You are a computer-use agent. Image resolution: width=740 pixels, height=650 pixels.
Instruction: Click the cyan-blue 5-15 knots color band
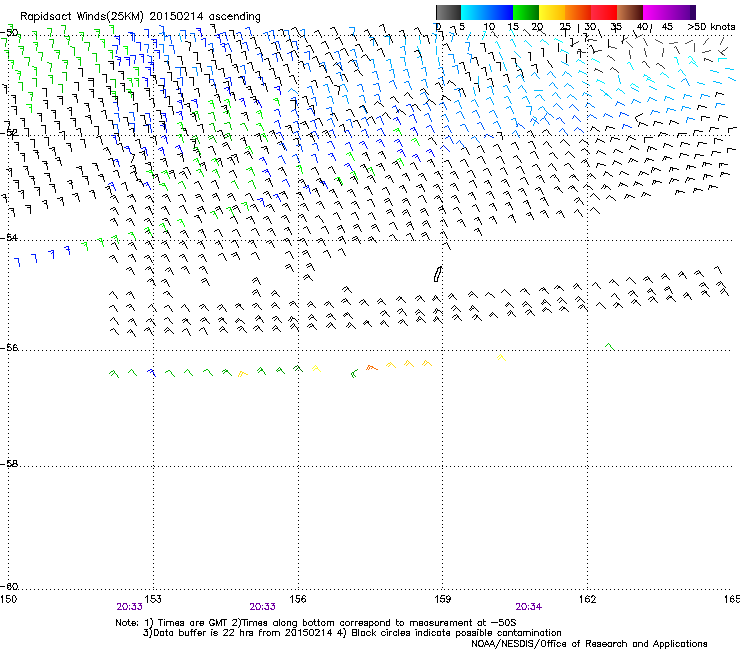tap(487, 12)
